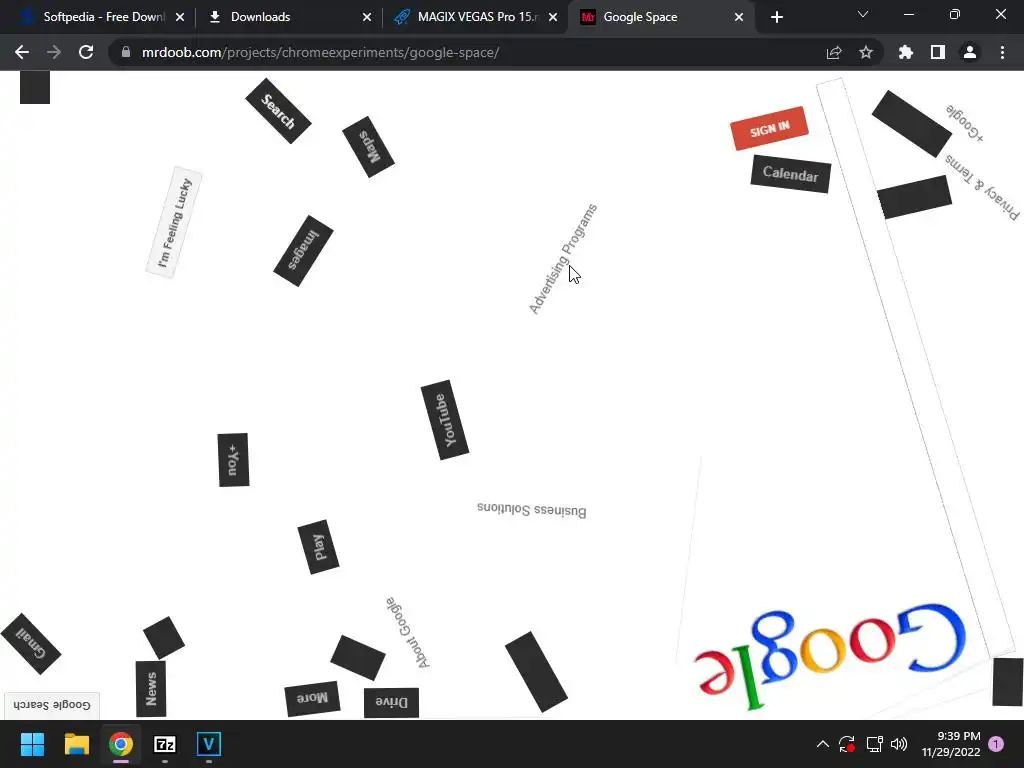Reload the Google Space page
This screenshot has height=768, width=1024.
point(86,52)
